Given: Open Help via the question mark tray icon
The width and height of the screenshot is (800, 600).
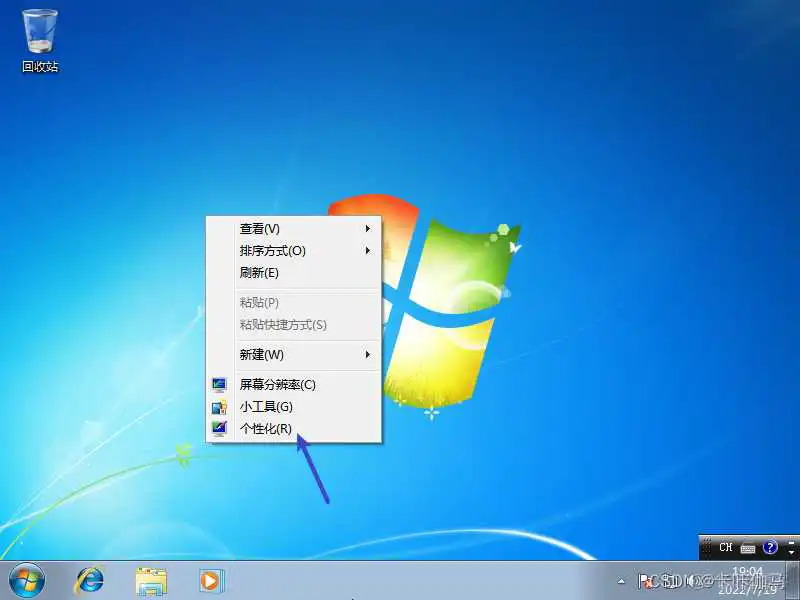Looking at the screenshot, I should point(768,548).
